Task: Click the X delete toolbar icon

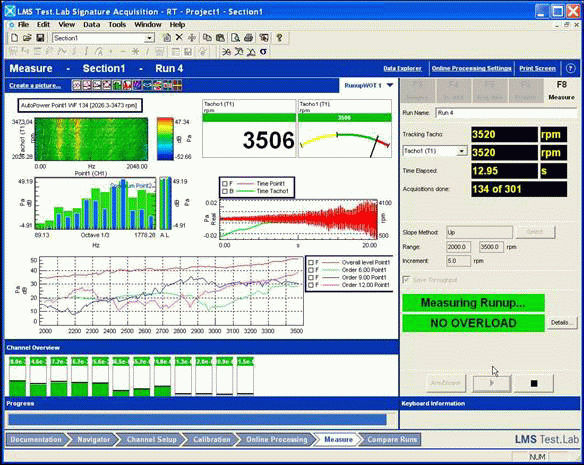Action: [x=179, y=37]
